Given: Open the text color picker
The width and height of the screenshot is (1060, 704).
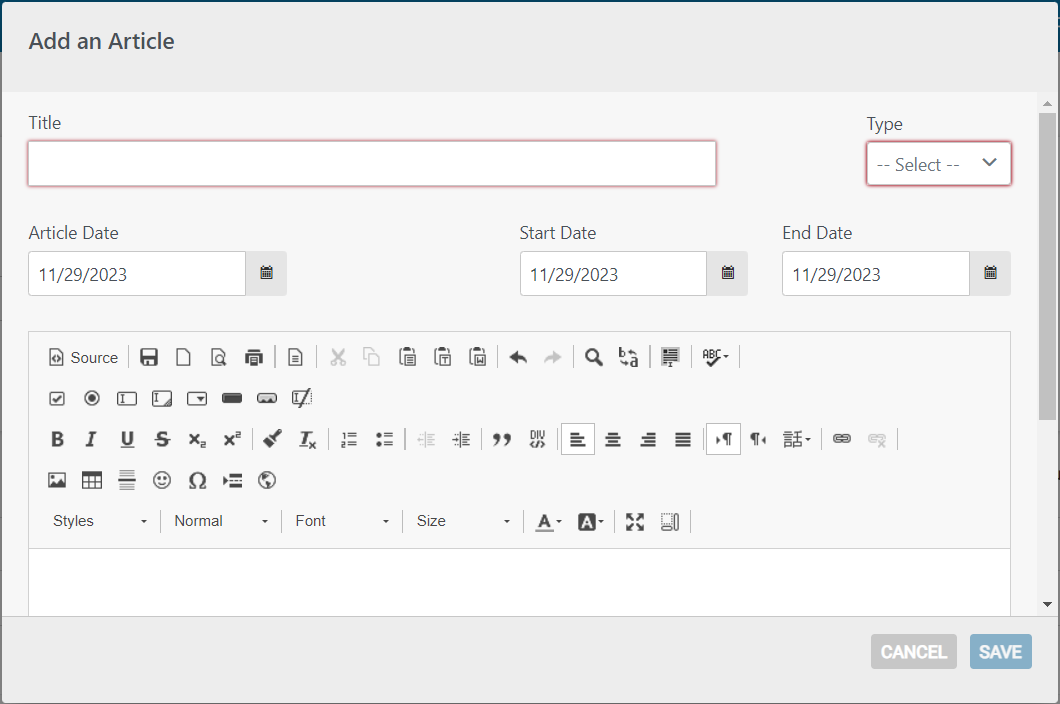Looking at the screenshot, I should click(548, 521).
